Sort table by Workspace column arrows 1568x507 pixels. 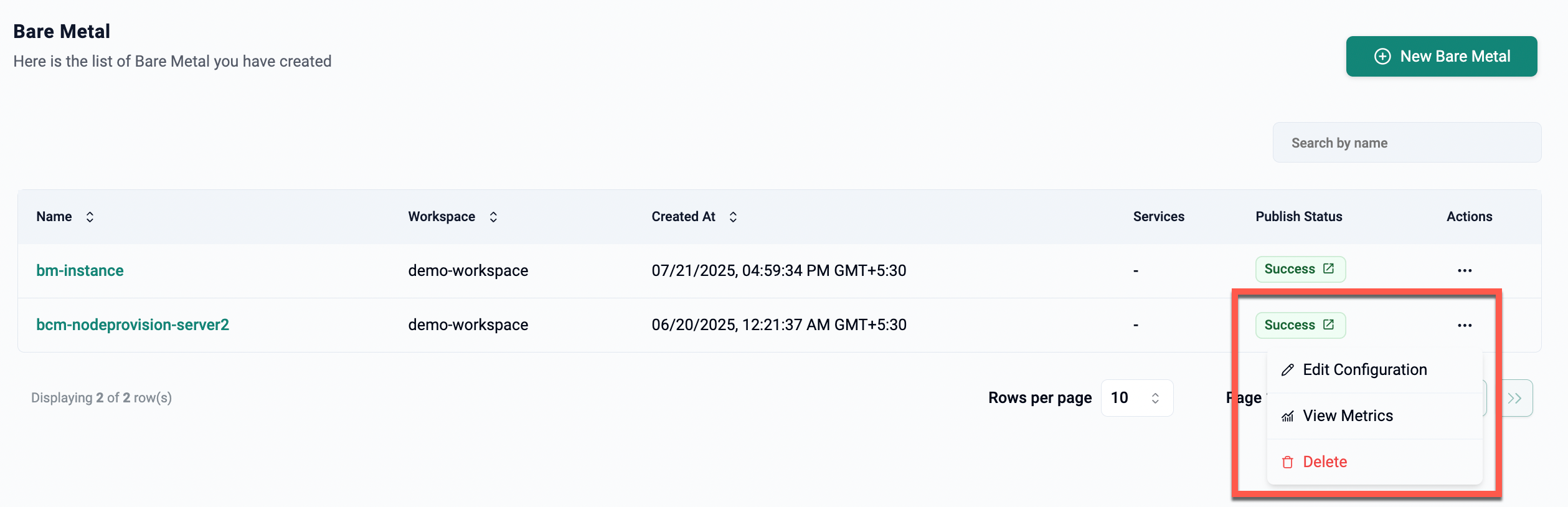[493, 217]
